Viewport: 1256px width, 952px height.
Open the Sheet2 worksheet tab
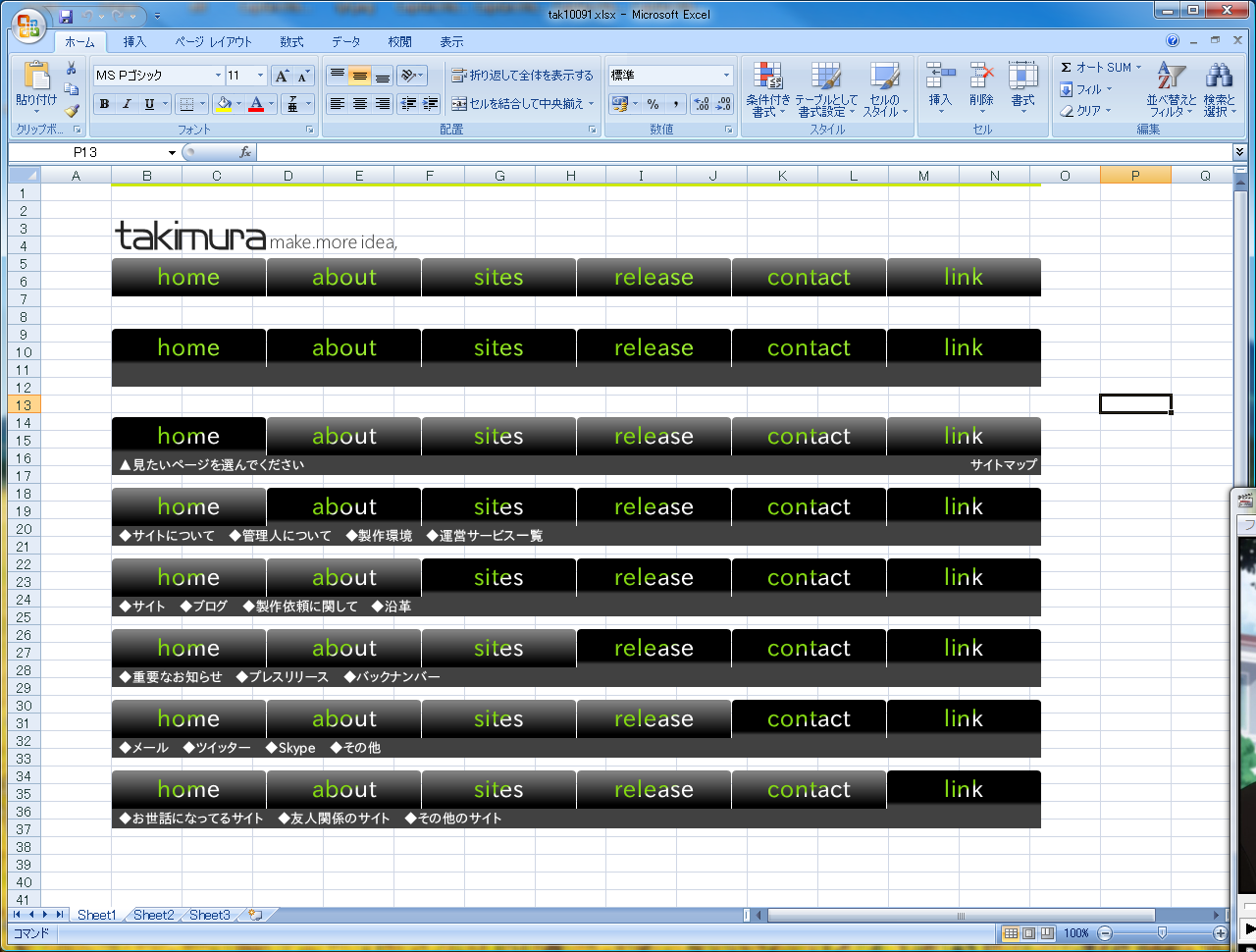(154, 915)
